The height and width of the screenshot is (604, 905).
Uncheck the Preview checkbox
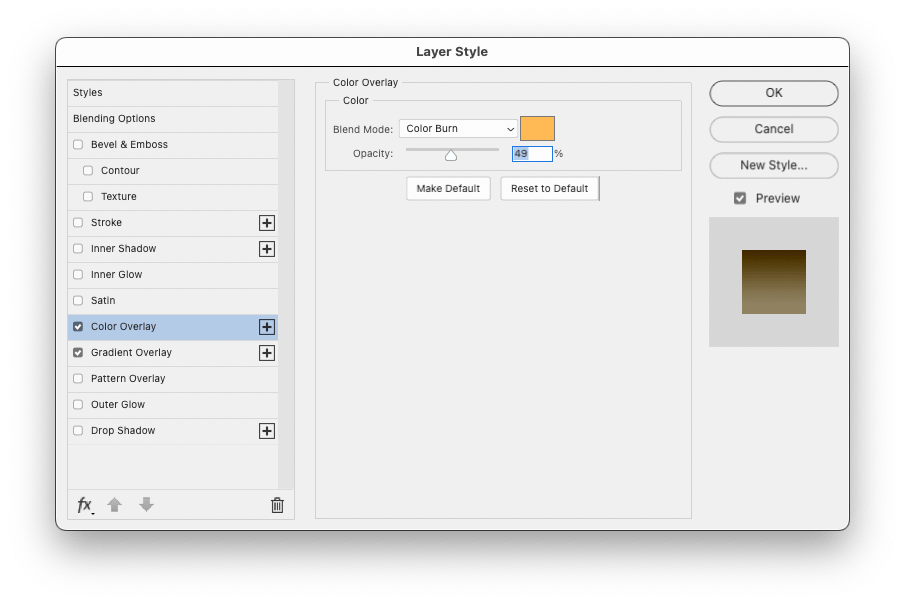(x=740, y=198)
